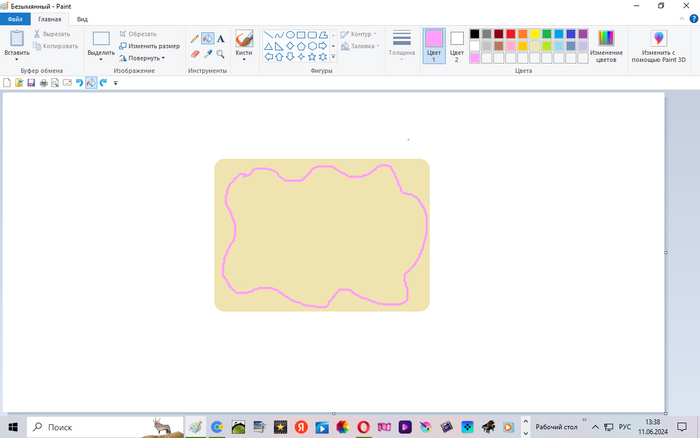Open Изменение цветов color editor
The image size is (700, 438).
[606, 44]
